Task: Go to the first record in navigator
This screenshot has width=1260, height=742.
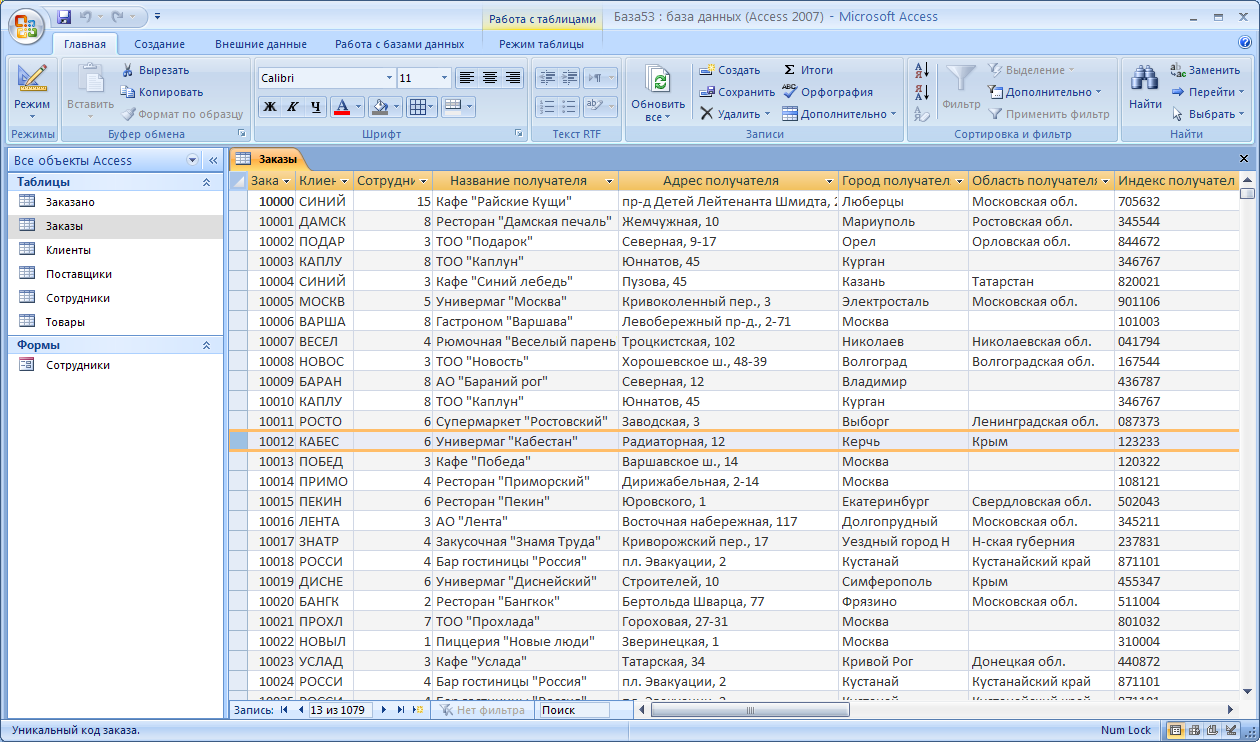Action: 284,710
